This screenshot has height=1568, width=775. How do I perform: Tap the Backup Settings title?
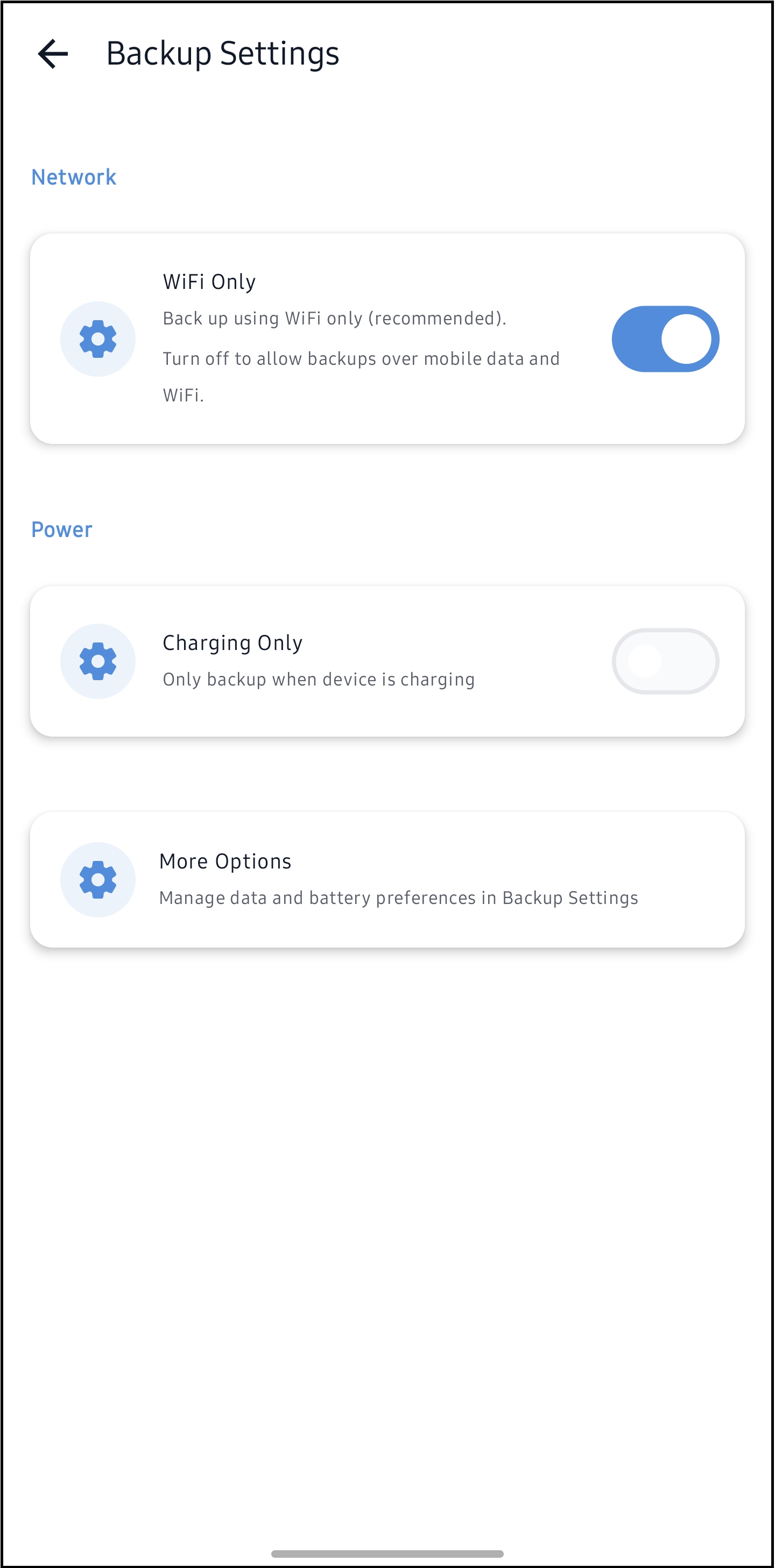point(223,54)
